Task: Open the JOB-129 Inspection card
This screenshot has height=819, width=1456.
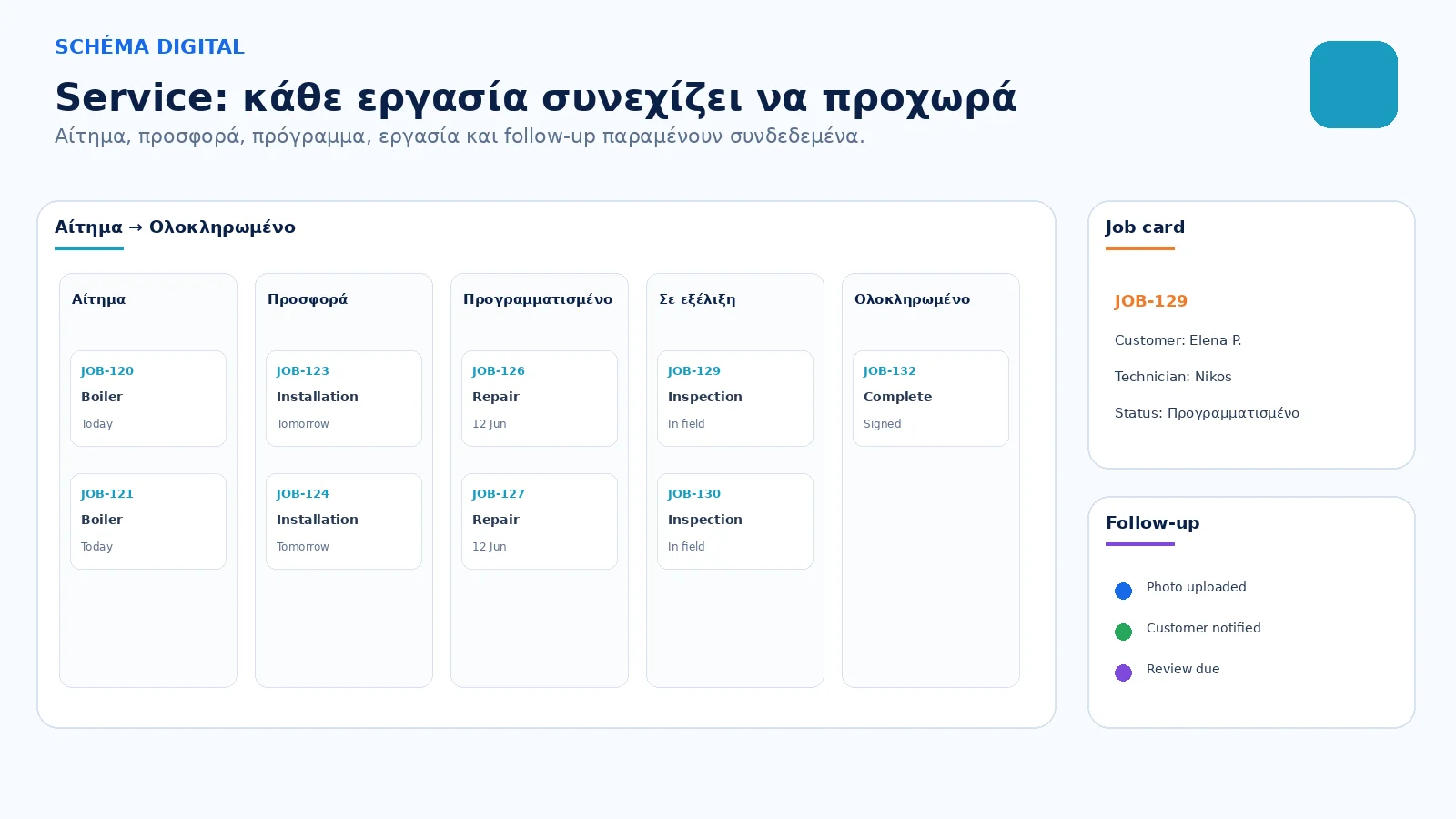Action: click(735, 399)
